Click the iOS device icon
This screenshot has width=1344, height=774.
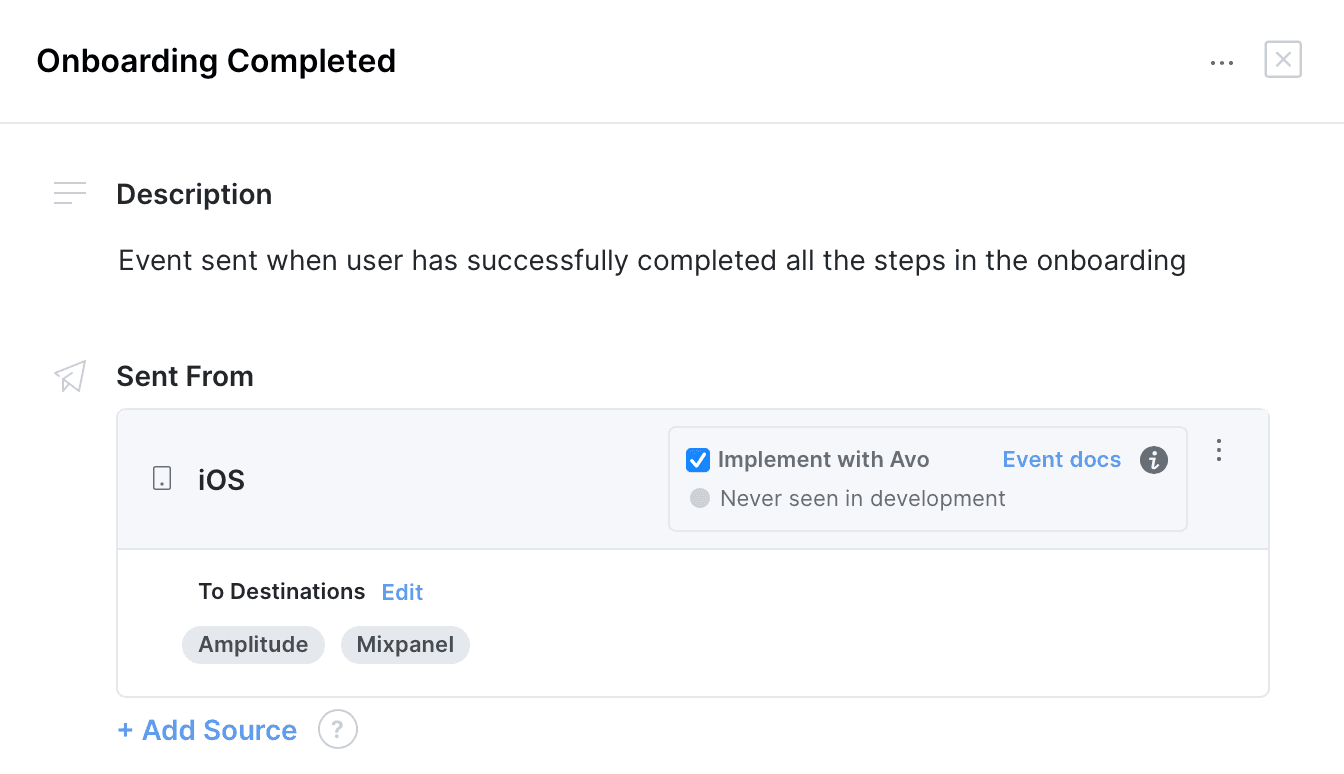click(161, 479)
